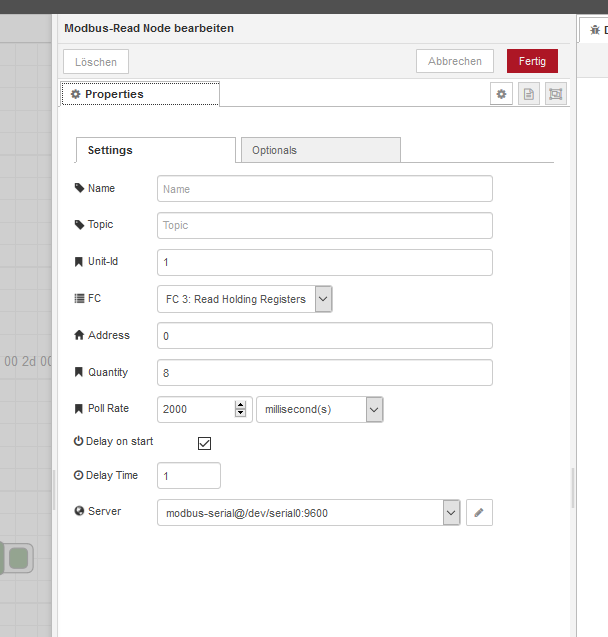Screen dimensions: 608x637
Task: Increase Poll Rate with up stepper
Action: pos(240,405)
